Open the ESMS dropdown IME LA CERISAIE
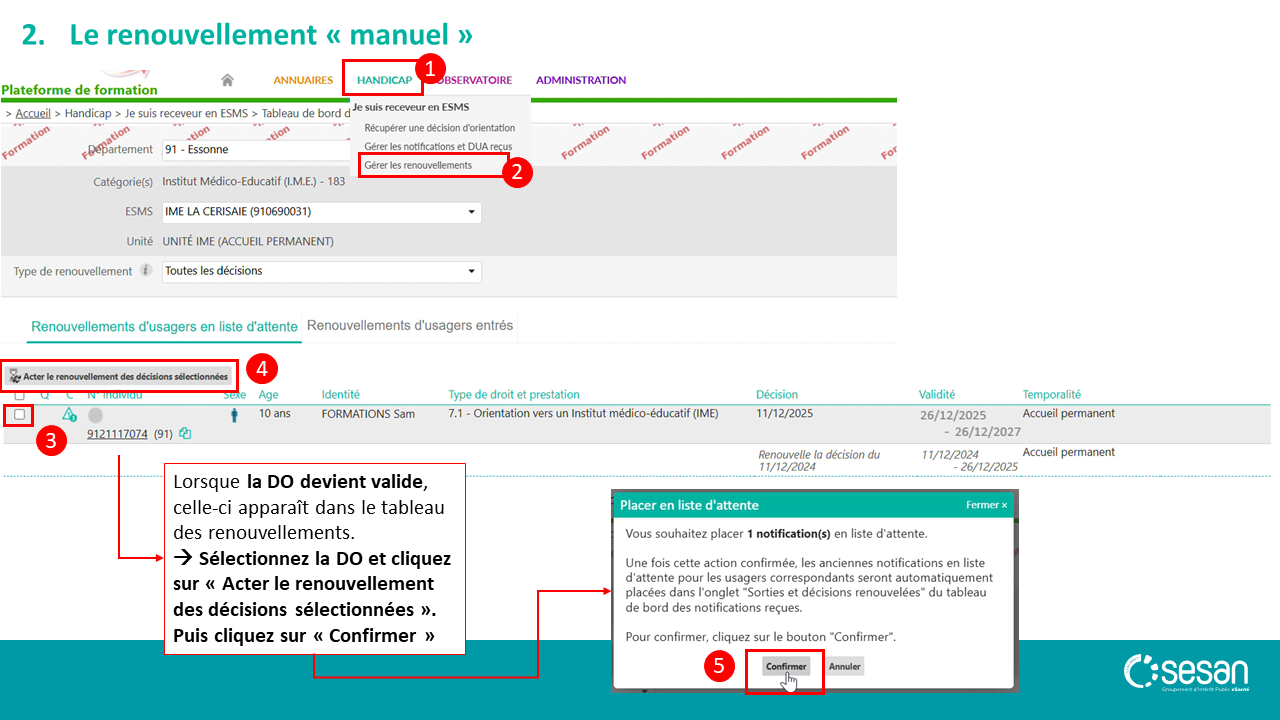The width and height of the screenshot is (1280, 720). click(x=321, y=212)
